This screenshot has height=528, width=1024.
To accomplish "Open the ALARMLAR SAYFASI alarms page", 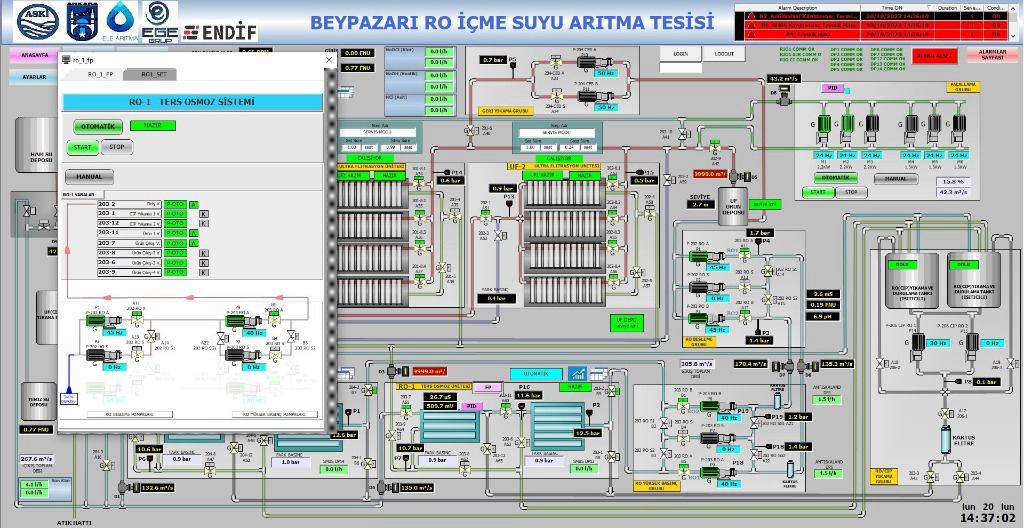I will 993,55.
